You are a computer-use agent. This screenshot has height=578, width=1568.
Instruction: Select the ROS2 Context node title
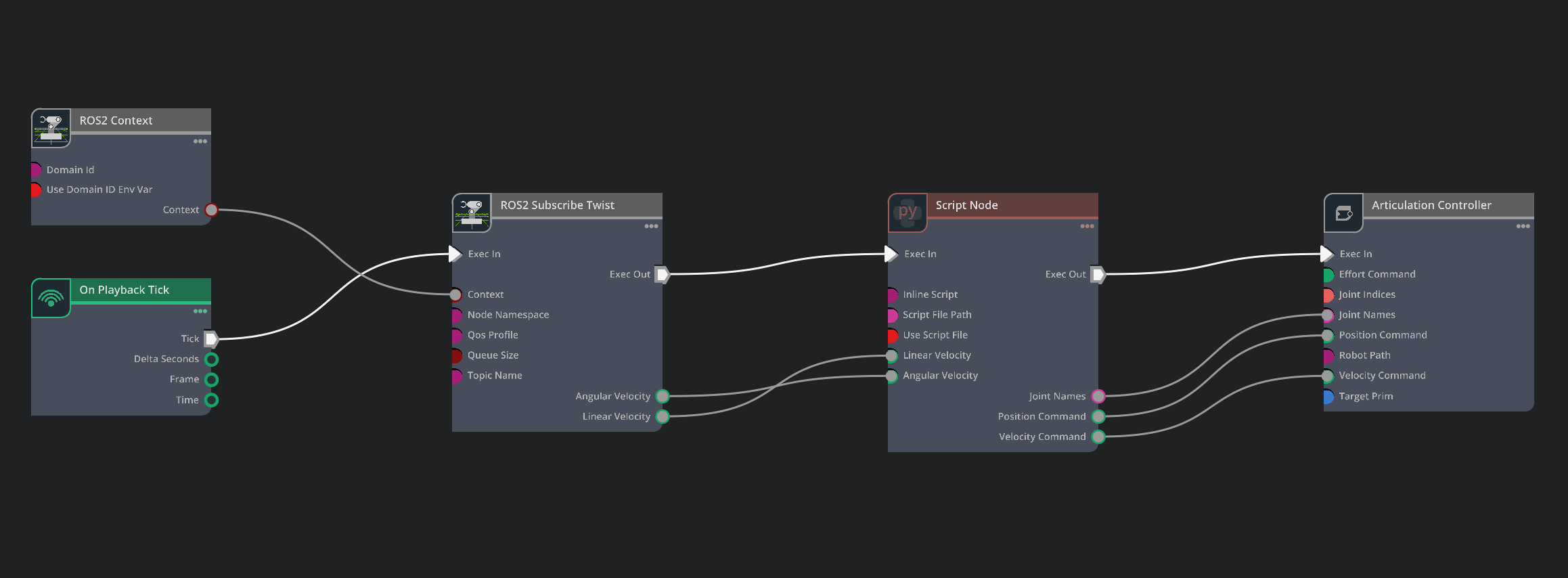(x=116, y=120)
